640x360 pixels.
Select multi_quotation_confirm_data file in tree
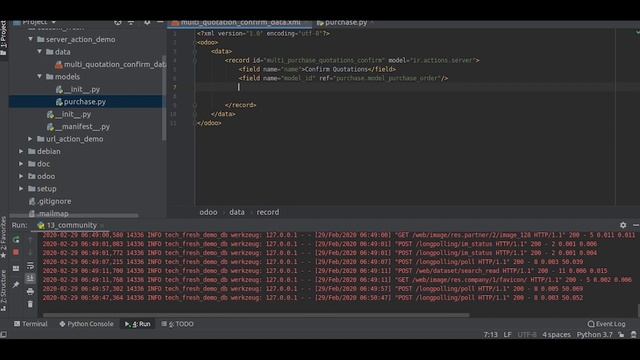(x=110, y=64)
